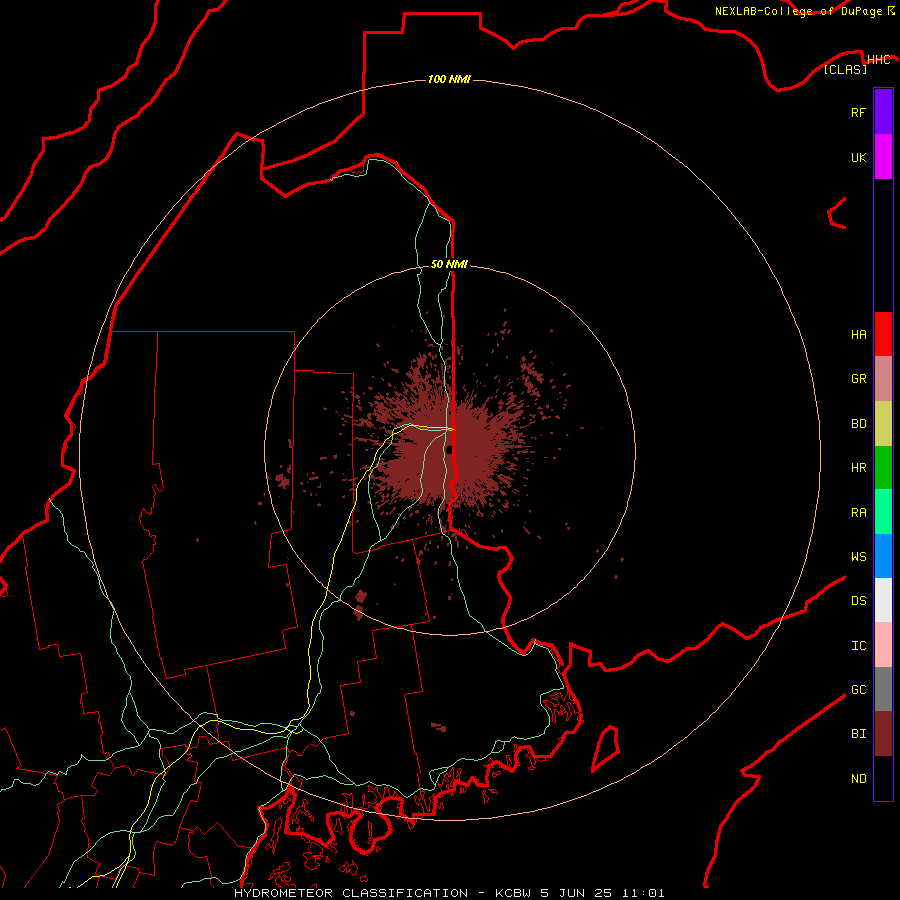The height and width of the screenshot is (900, 900).
Task: Click the UK legend label
Action: pyautogui.click(x=858, y=157)
